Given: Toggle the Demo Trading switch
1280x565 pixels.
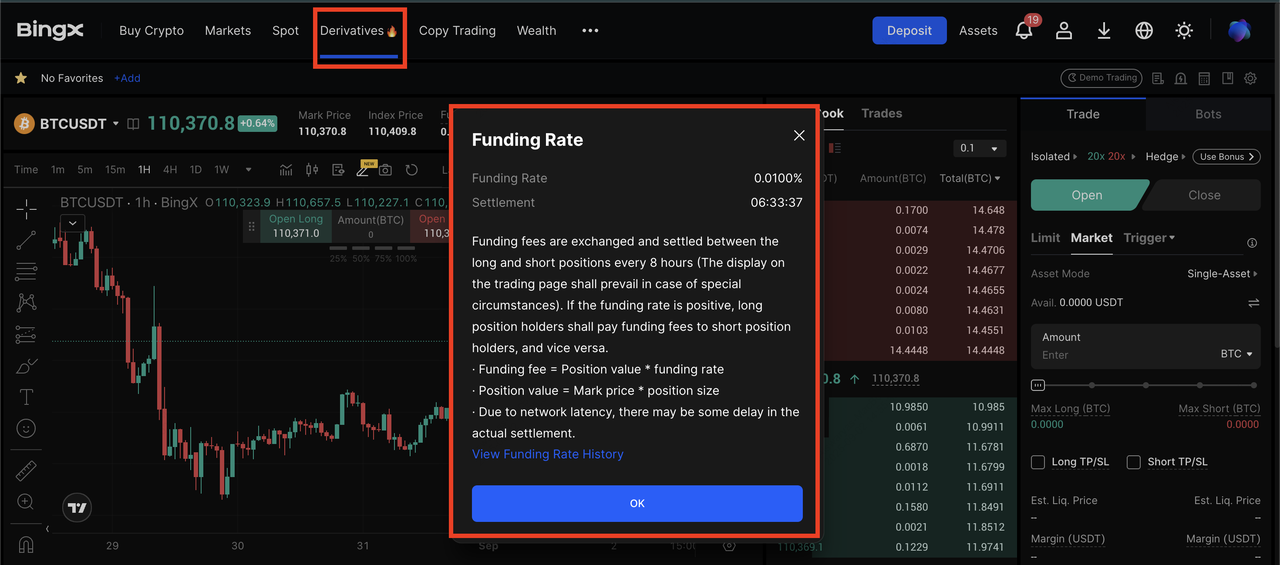Looking at the screenshot, I should [1100, 78].
